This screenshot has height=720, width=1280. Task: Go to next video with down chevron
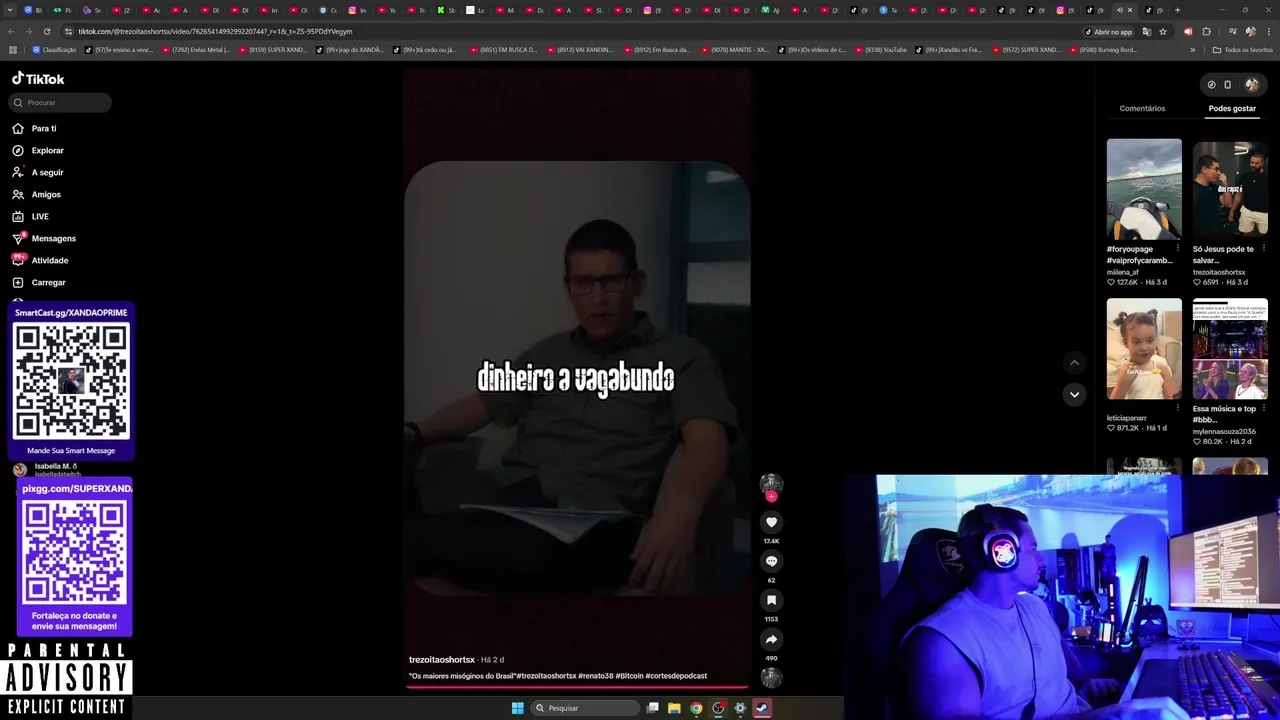pyautogui.click(x=1074, y=394)
